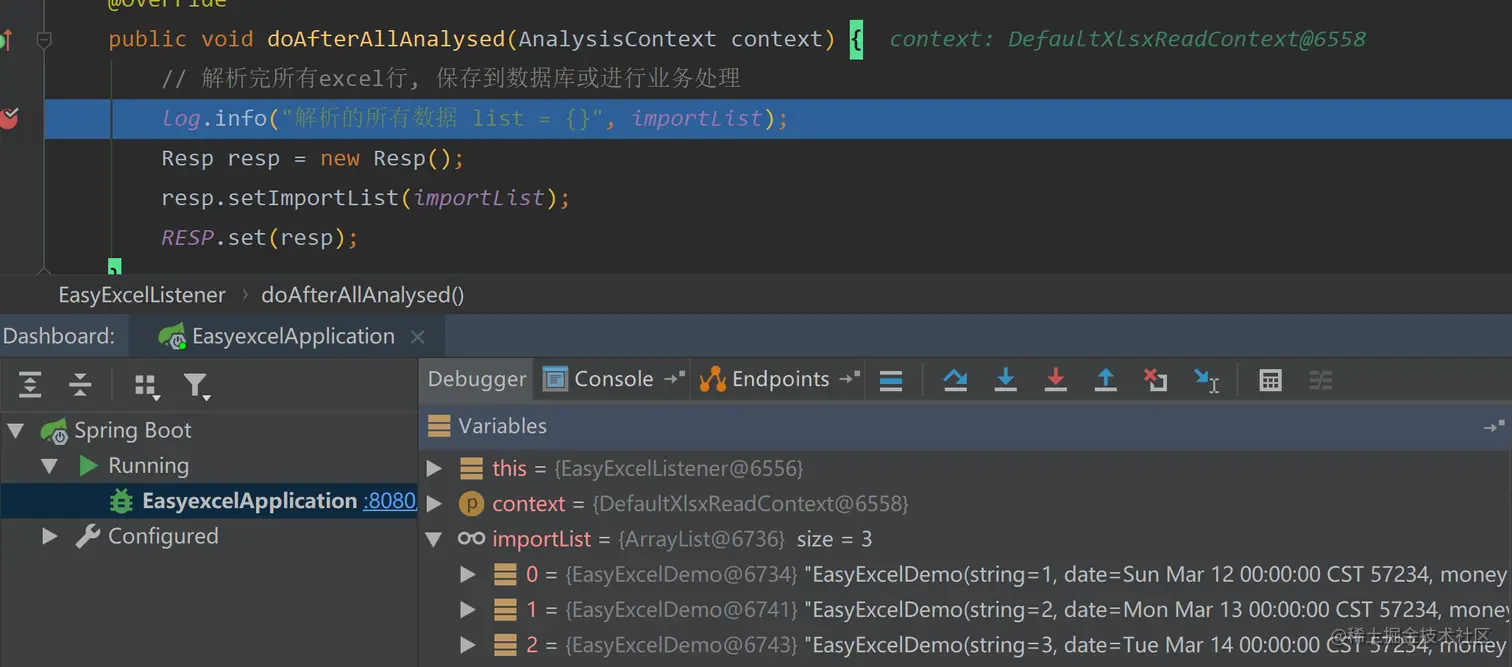
Task: Click Step Over debugger icon
Action: tap(955, 380)
